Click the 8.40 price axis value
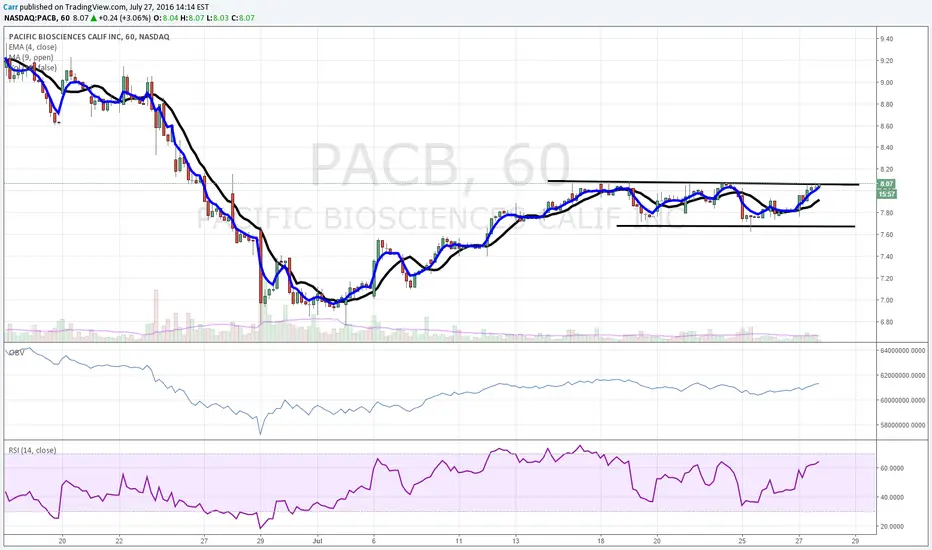Image resolution: width=932 pixels, height=550 pixels. 886,147
